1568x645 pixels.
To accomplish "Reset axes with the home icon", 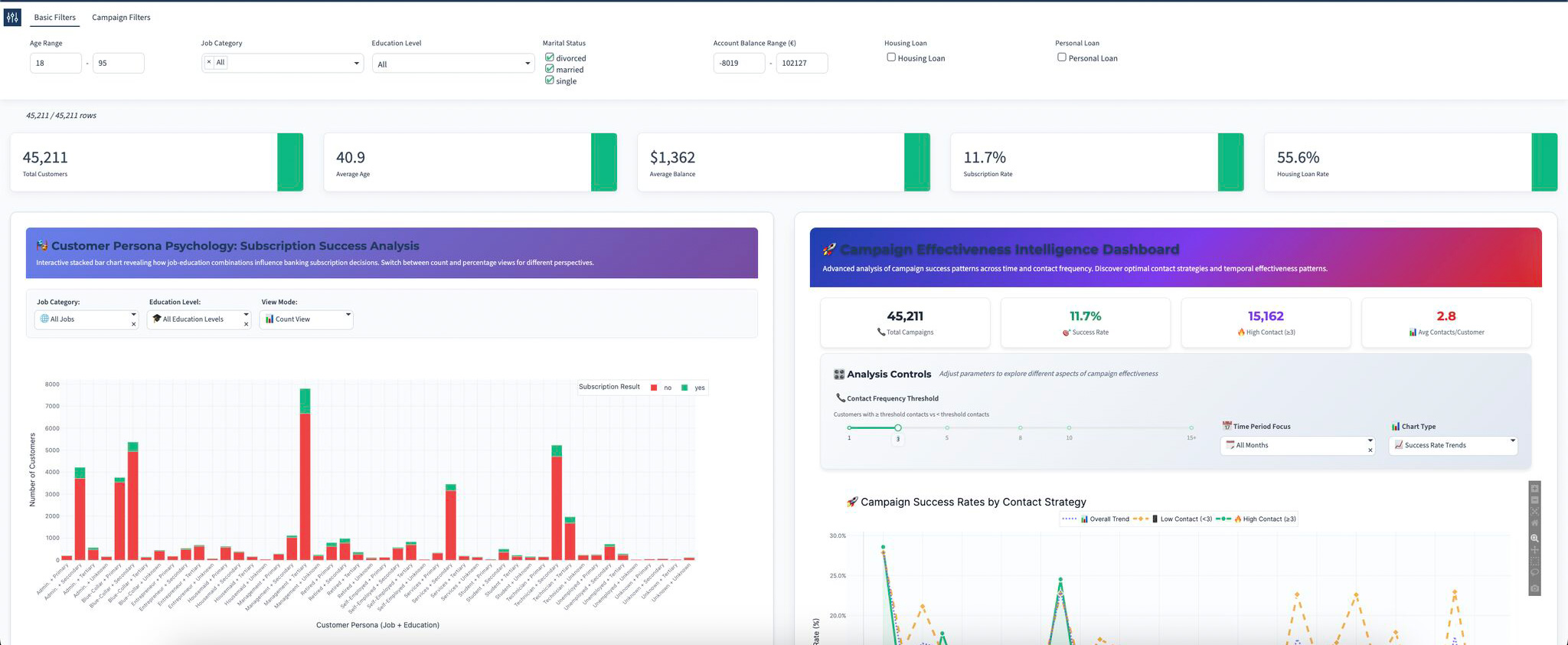I will [x=1534, y=523].
